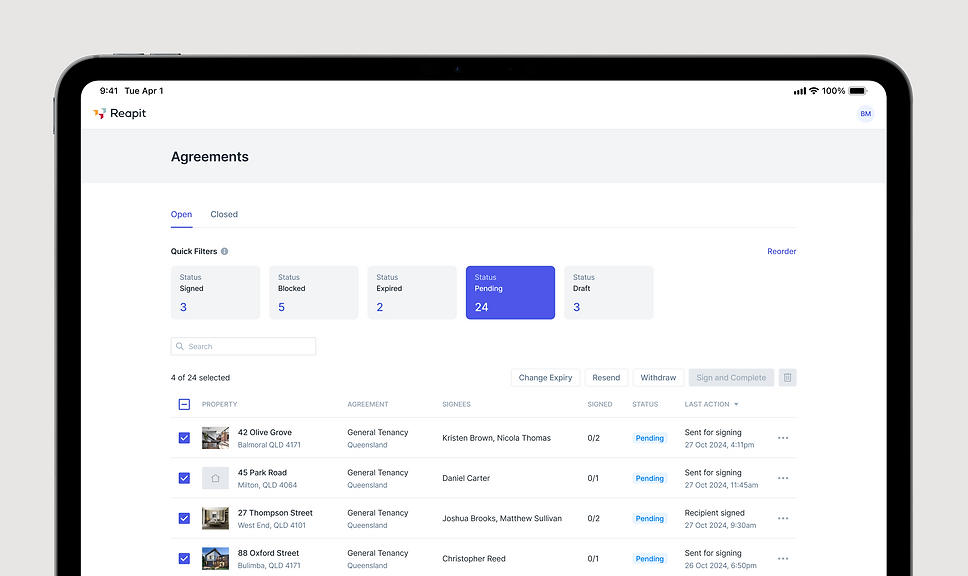Image resolution: width=968 pixels, height=576 pixels.
Task: Uncheck the 88 Oxford Street row
Action: click(x=184, y=558)
